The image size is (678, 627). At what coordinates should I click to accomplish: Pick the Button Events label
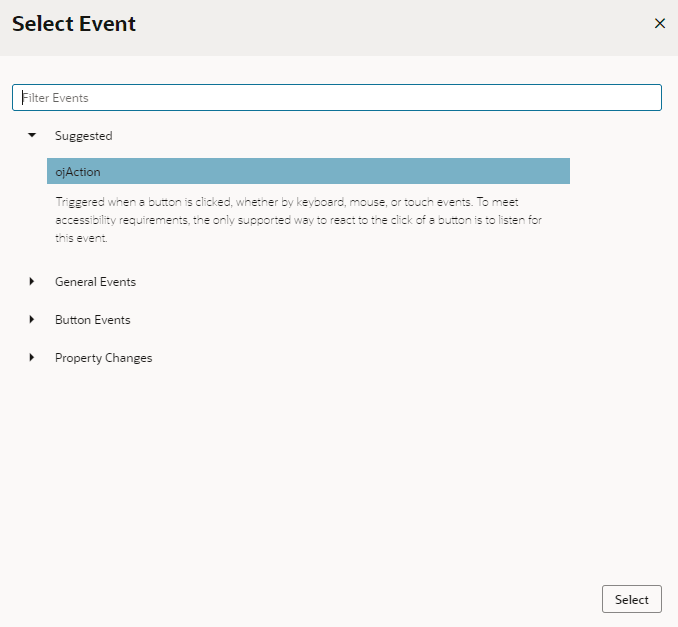[92, 320]
